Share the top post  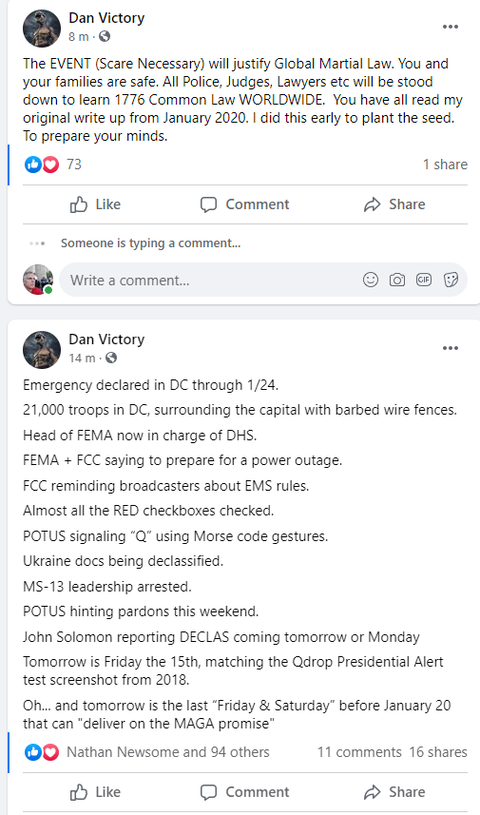tap(394, 204)
